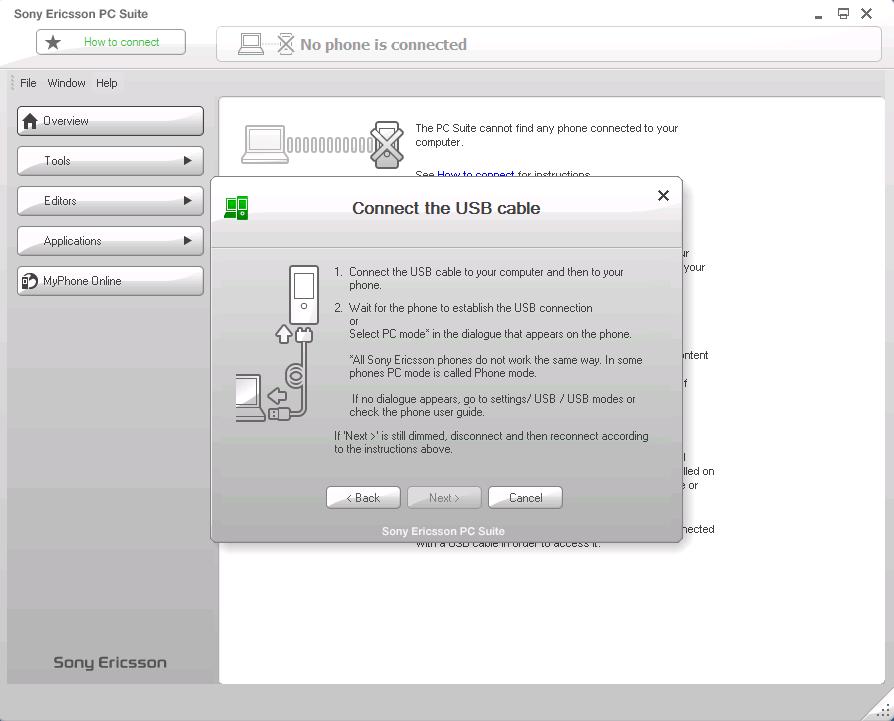Expand the Applications submenu arrow
Viewport: 894px width, 721px height.
coord(188,241)
